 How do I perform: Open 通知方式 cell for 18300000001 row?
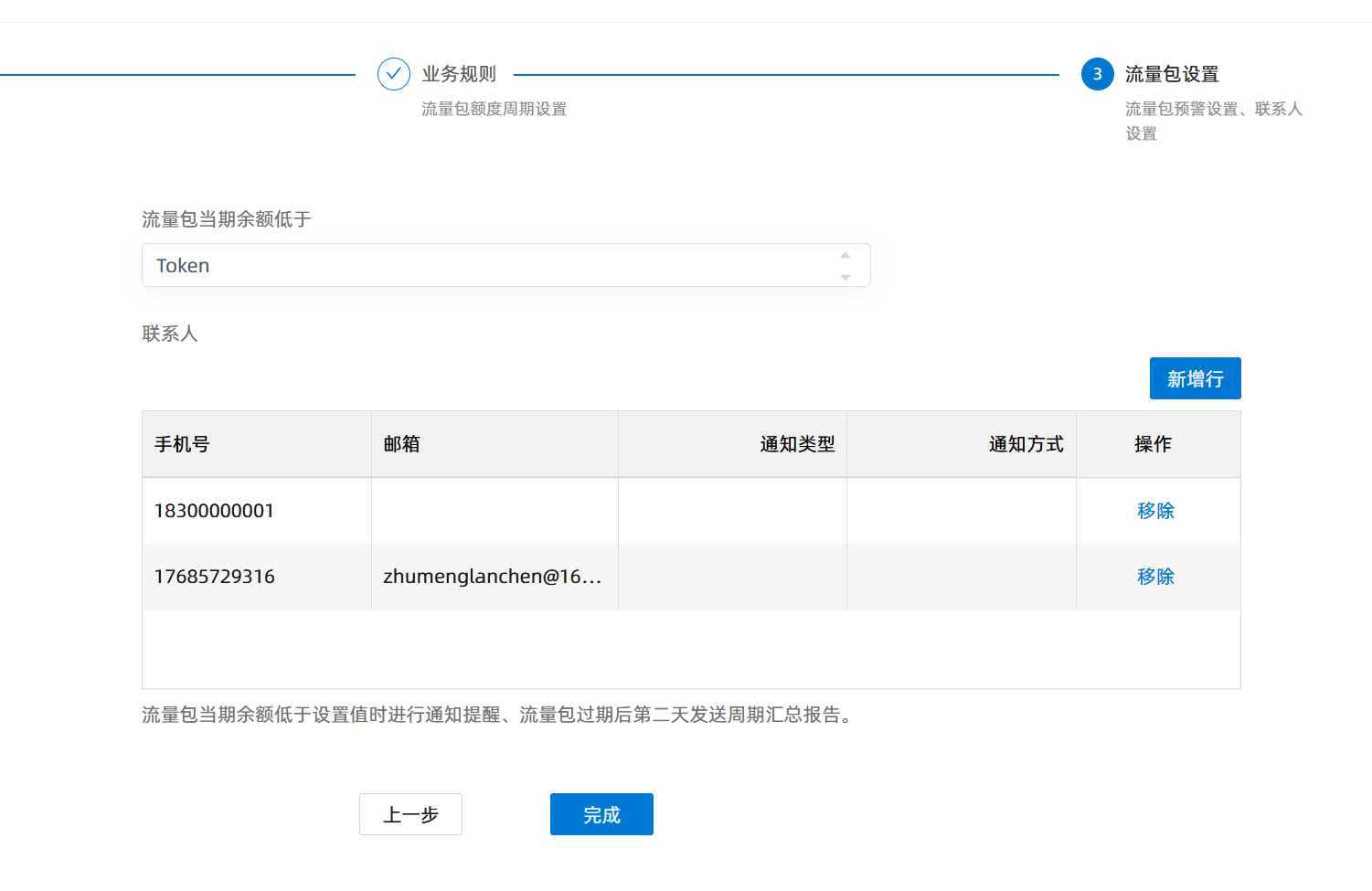pyautogui.click(x=961, y=511)
